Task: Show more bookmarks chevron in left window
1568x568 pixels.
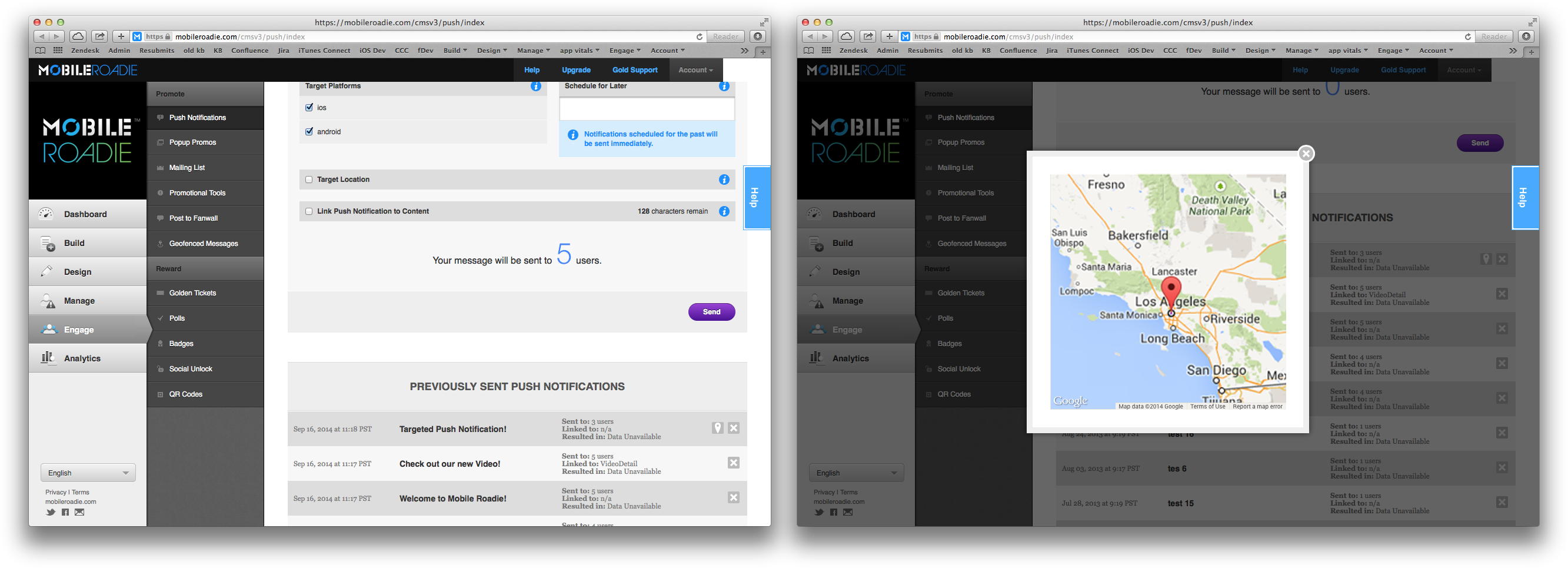Action: [744, 51]
